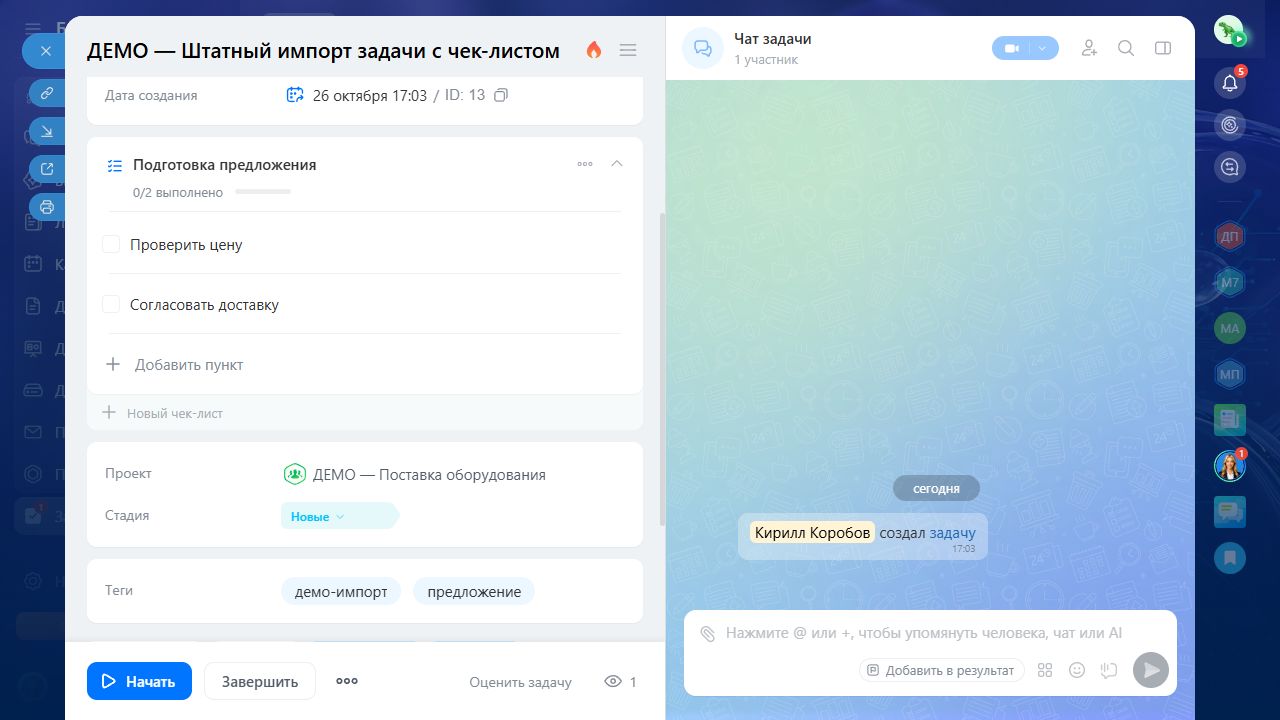
Task: Click the swap-arrows chat bubble icon on the right rail
Action: tap(1230, 167)
